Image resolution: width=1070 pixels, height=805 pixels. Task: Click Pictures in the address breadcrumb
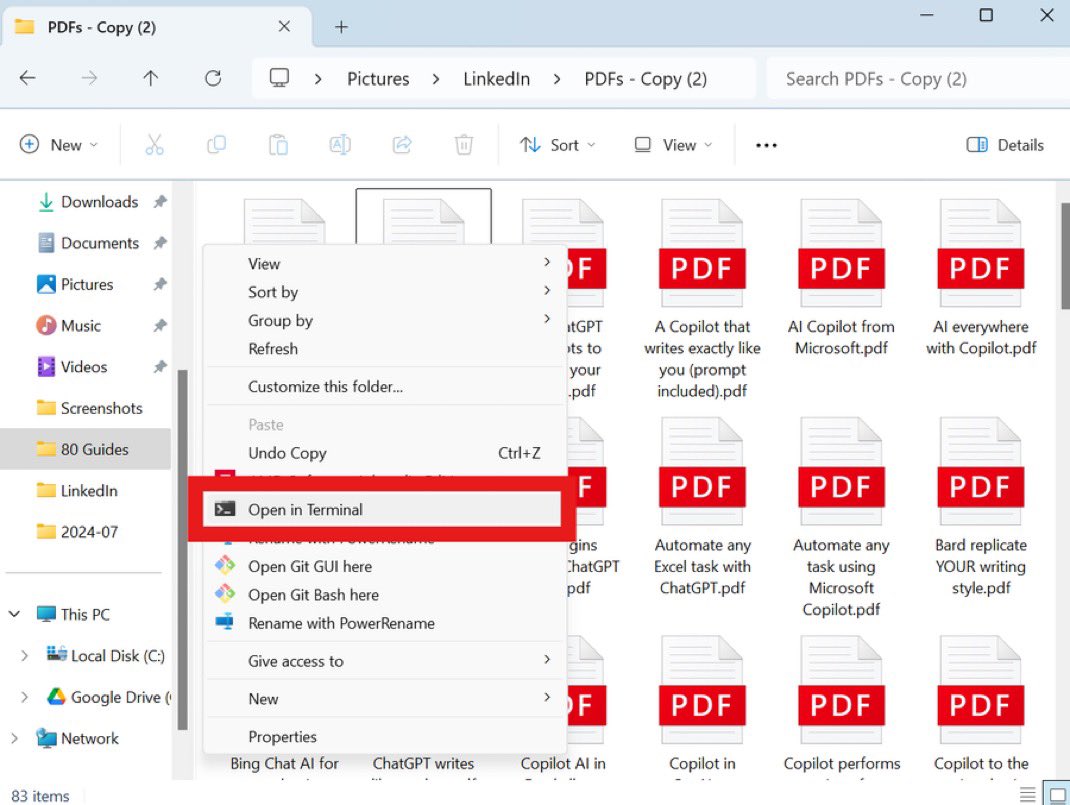click(378, 79)
